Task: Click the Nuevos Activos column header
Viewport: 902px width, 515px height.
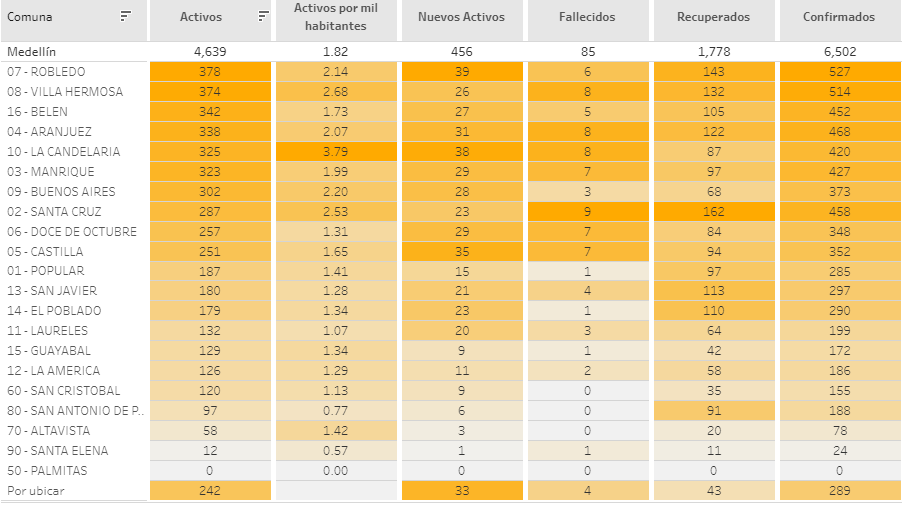Action: tap(461, 17)
